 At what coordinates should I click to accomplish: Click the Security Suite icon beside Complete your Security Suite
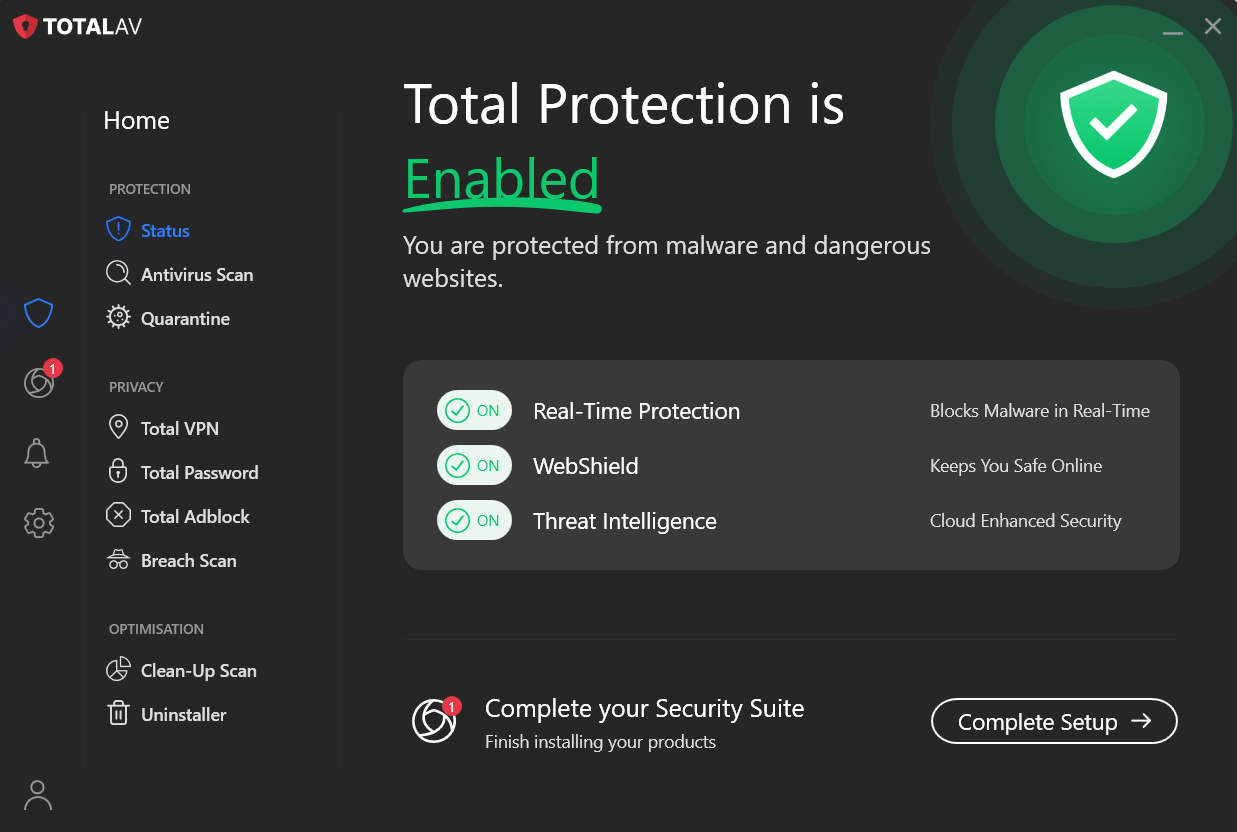coord(434,720)
